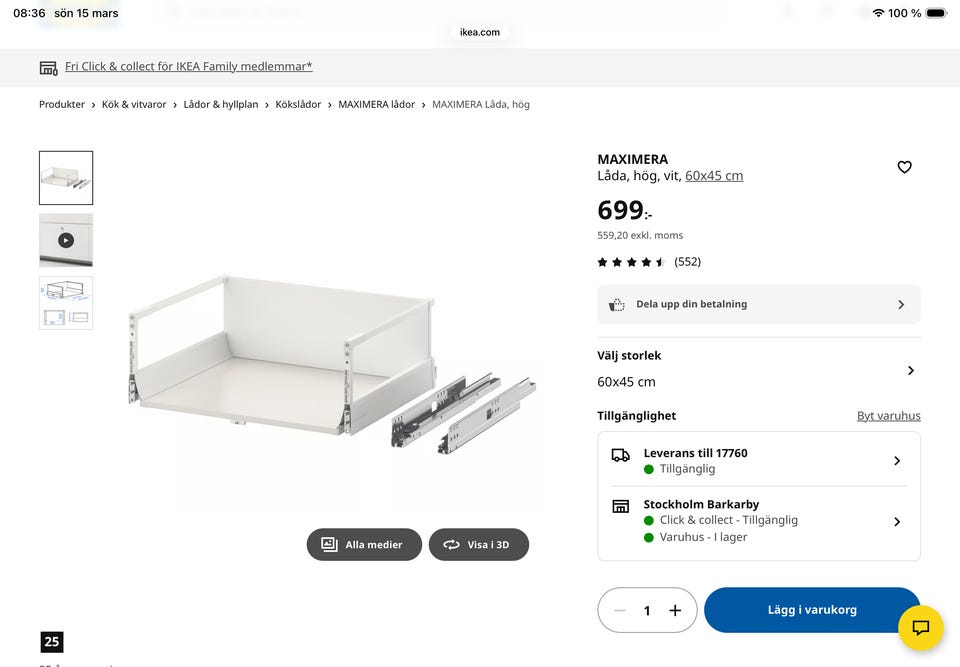Image resolution: width=960 pixels, height=667 pixels.
Task: Click the payment hand icon beside Dela upp din betalning
Action: [617, 304]
